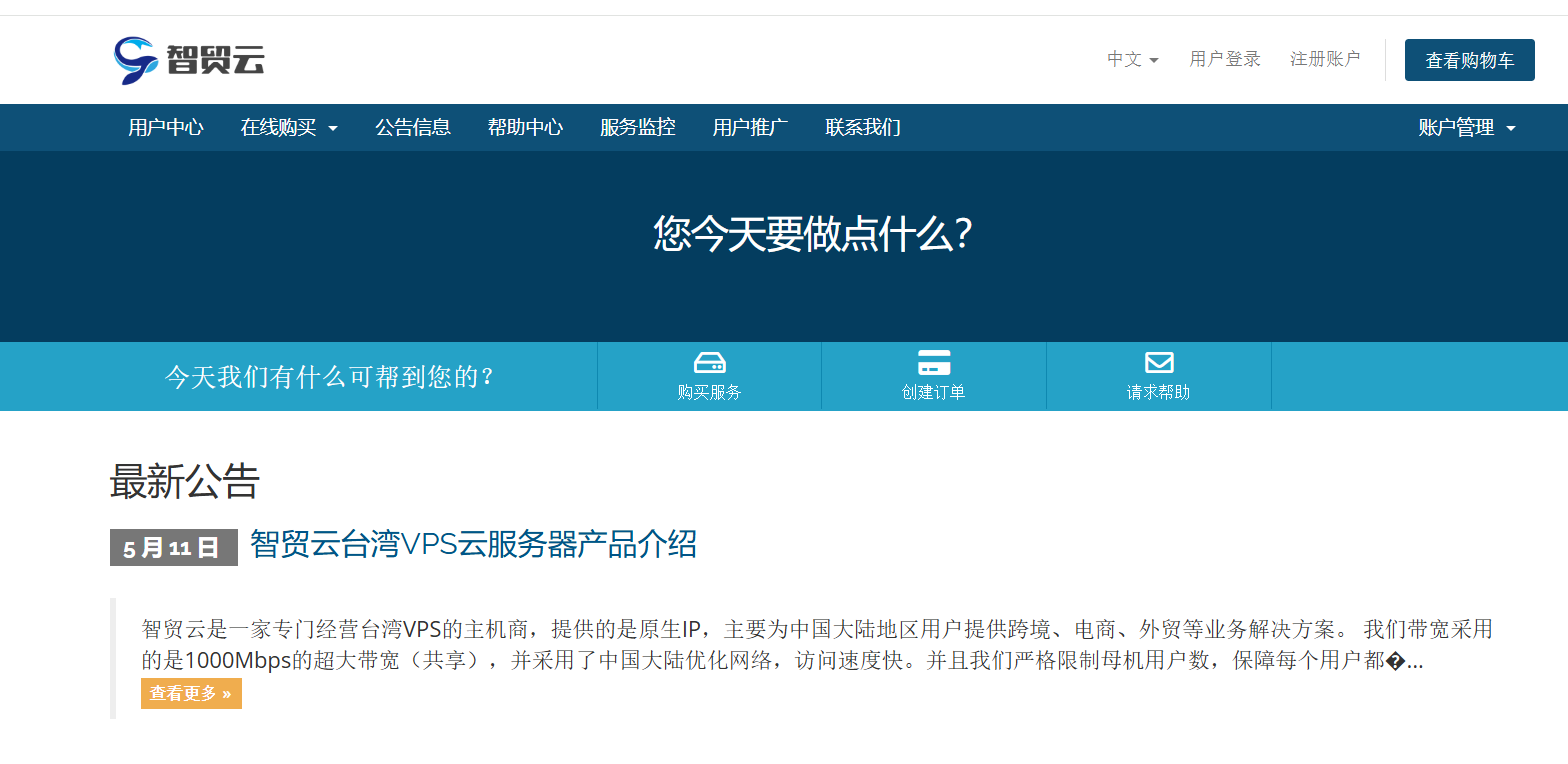Select 服务监控 in the navigation bar
Image resolution: width=1568 pixels, height=764 pixels.
[638, 127]
